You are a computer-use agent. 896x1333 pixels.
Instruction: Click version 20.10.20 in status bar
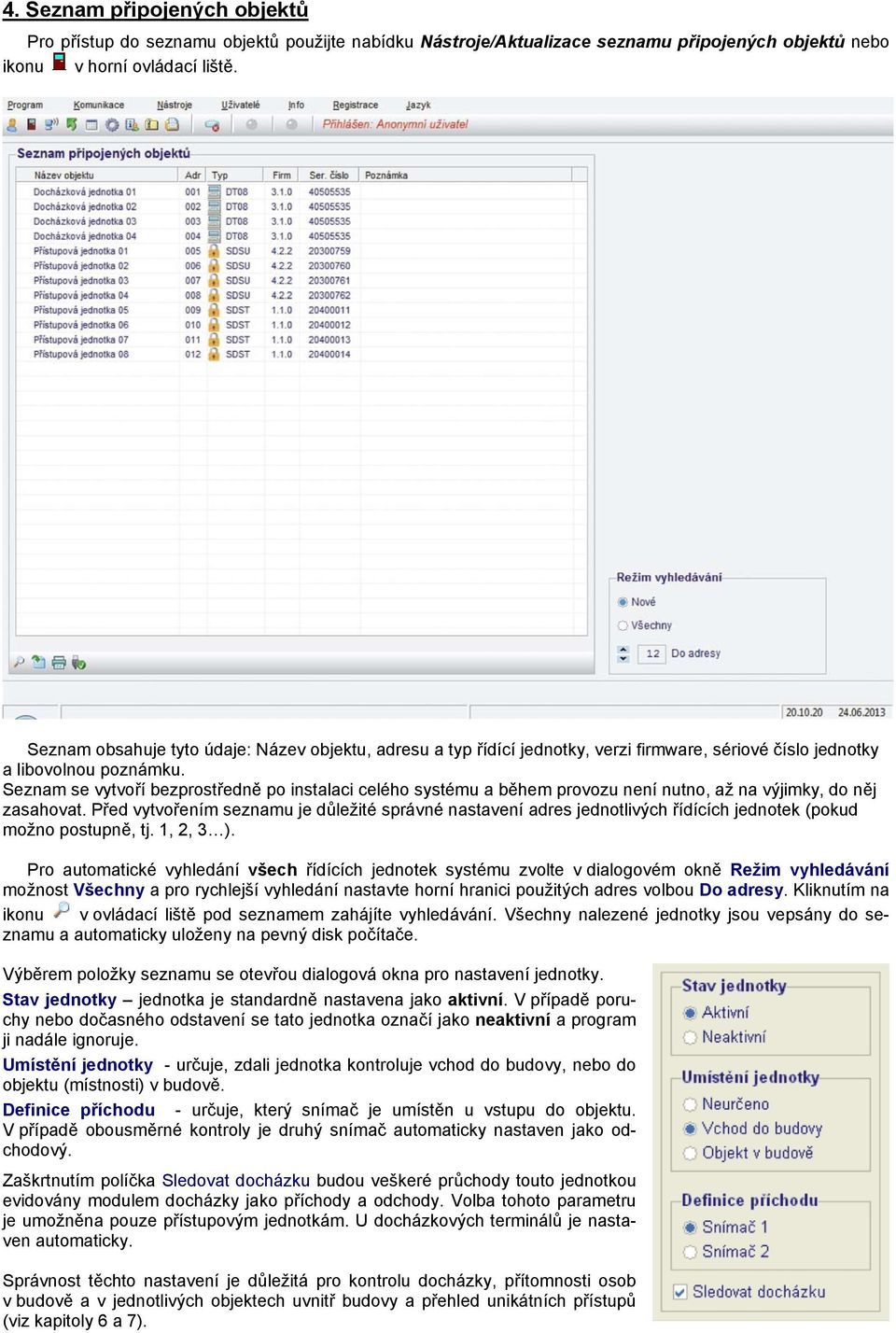(805, 712)
